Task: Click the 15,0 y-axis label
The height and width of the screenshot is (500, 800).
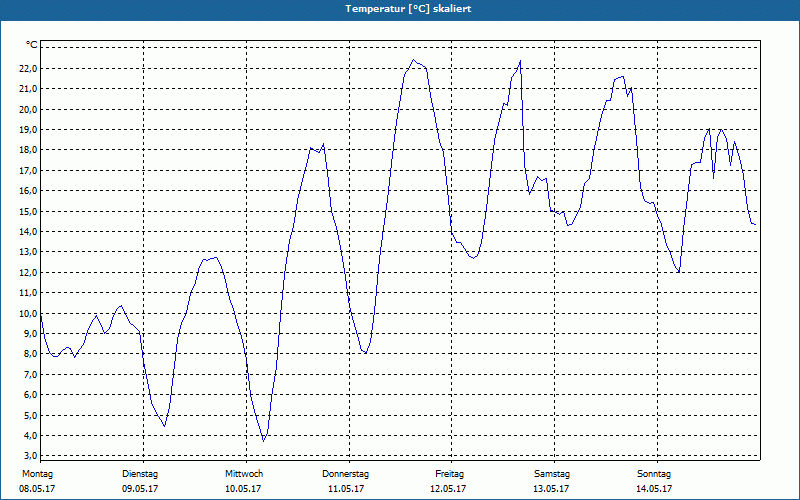Action: (x=29, y=211)
